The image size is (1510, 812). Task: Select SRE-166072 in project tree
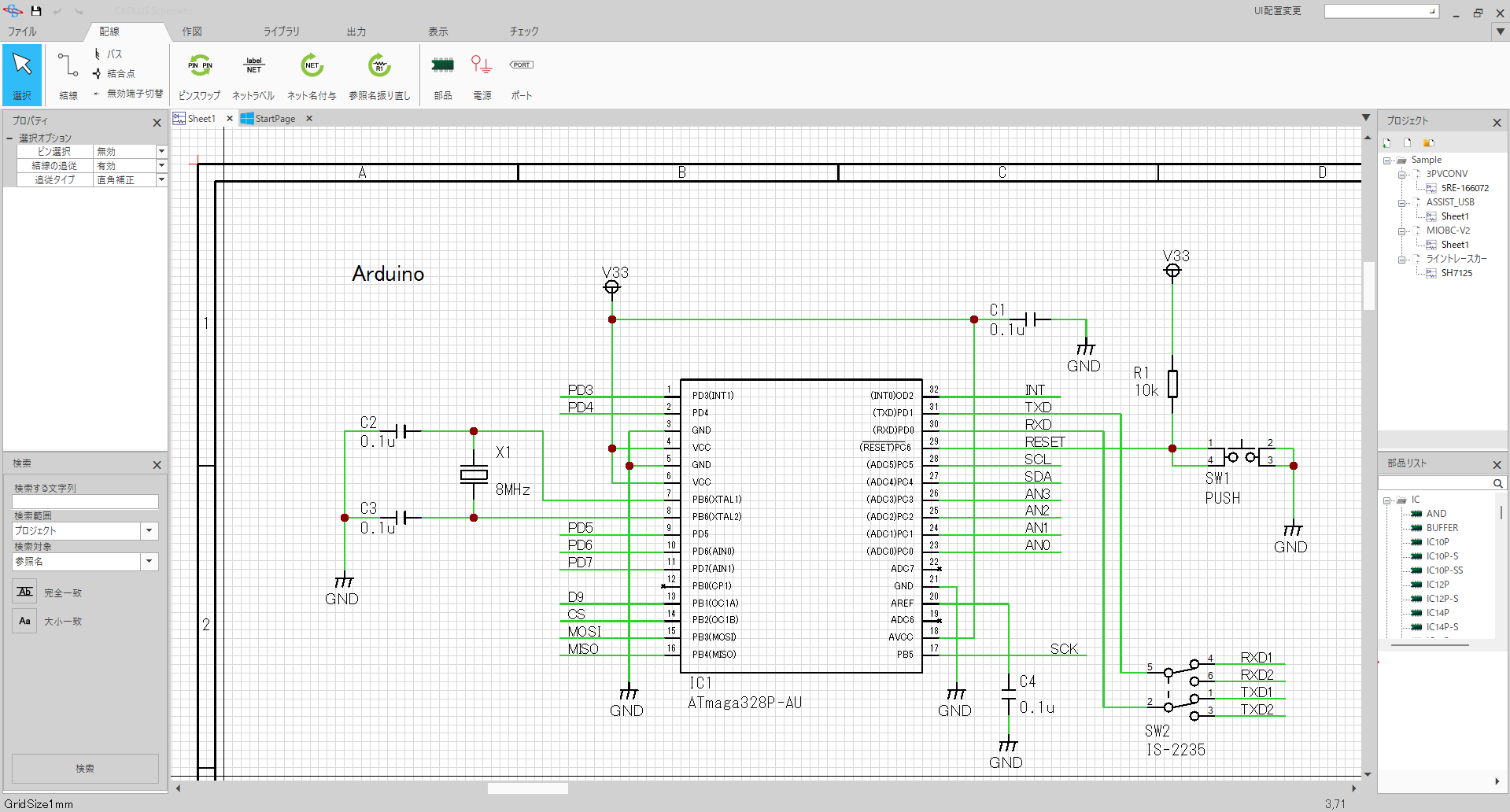pos(1464,188)
